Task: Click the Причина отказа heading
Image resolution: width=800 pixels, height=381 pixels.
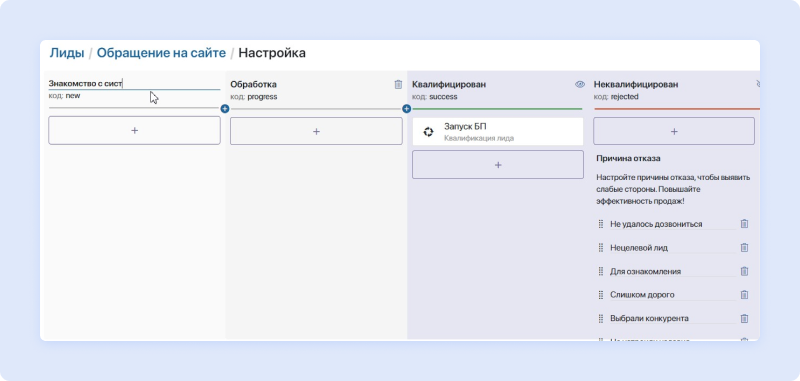Action: click(629, 158)
